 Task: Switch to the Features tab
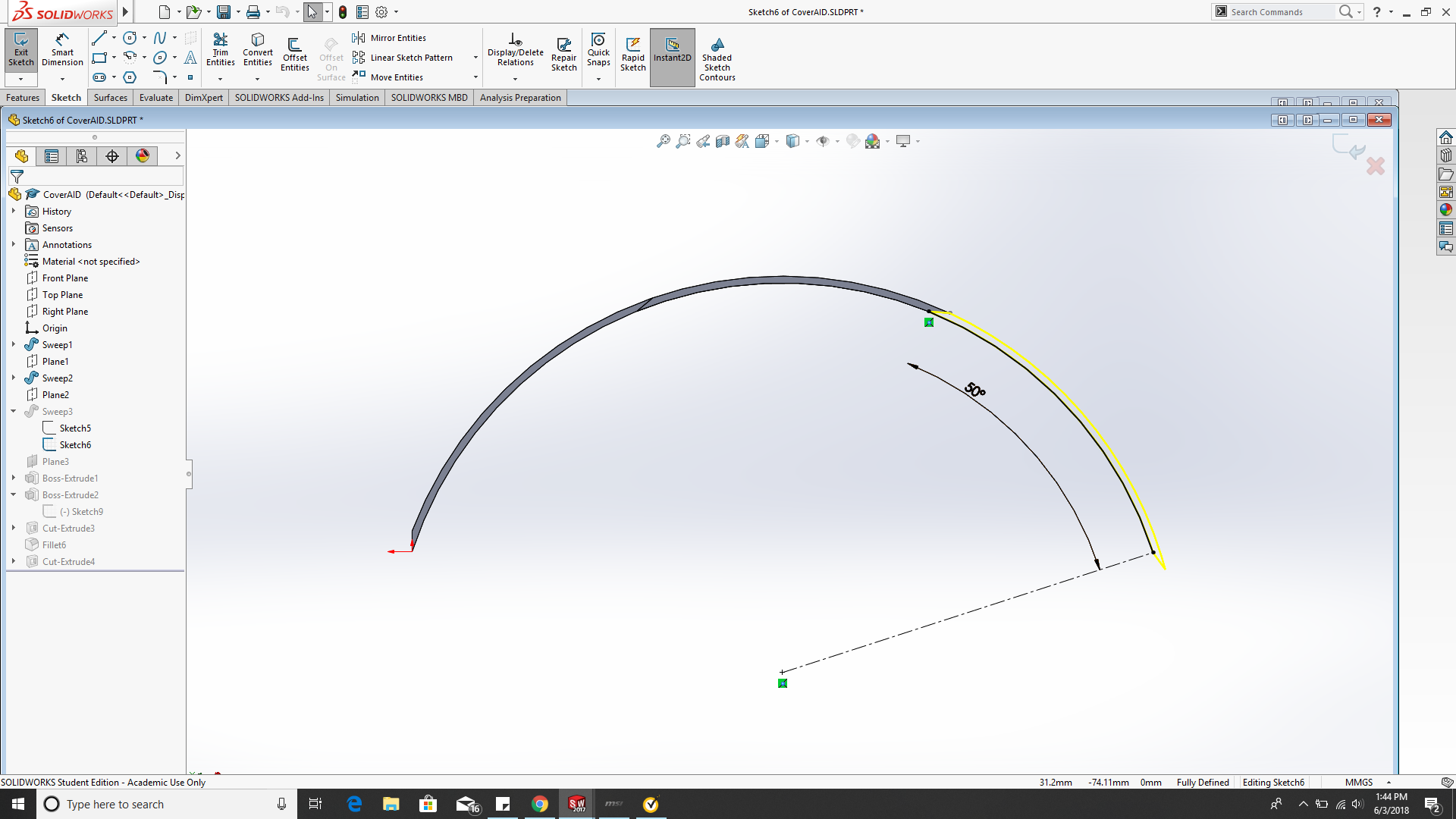point(23,98)
